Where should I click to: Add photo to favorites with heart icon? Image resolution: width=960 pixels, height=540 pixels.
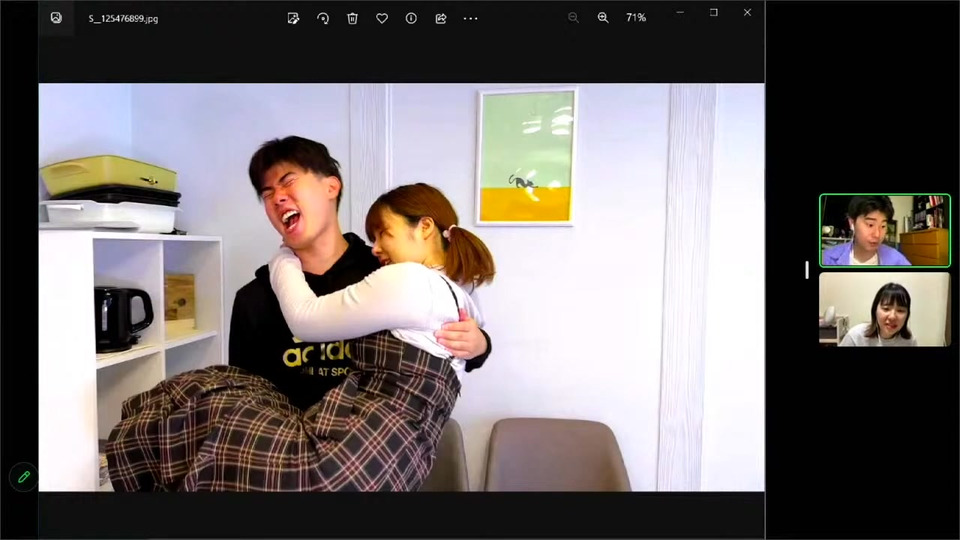[x=381, y=18]
